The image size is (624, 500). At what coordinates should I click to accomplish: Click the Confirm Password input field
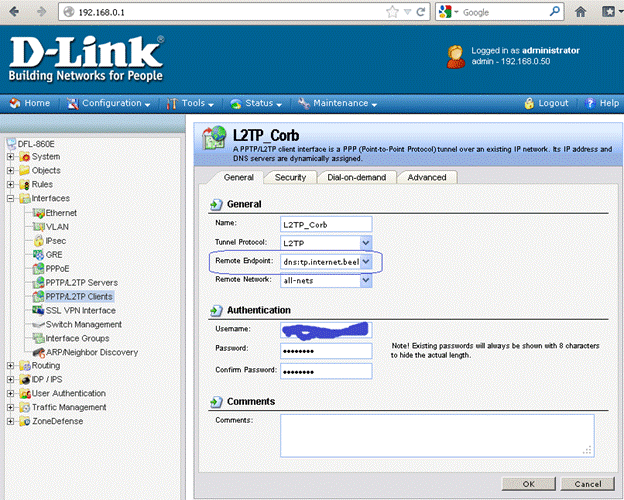point(326,371)
